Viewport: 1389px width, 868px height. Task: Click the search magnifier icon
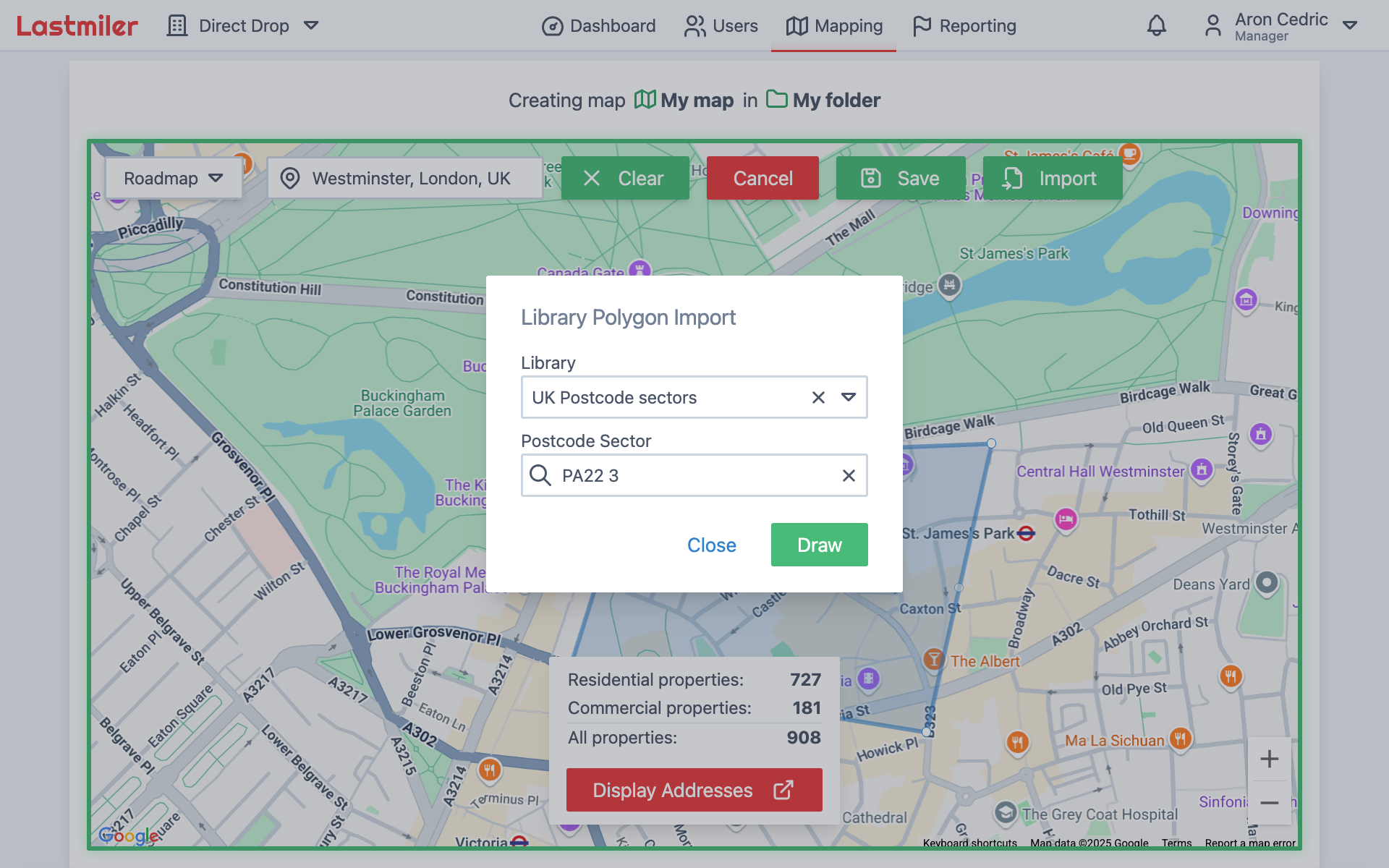coord(540,475)
